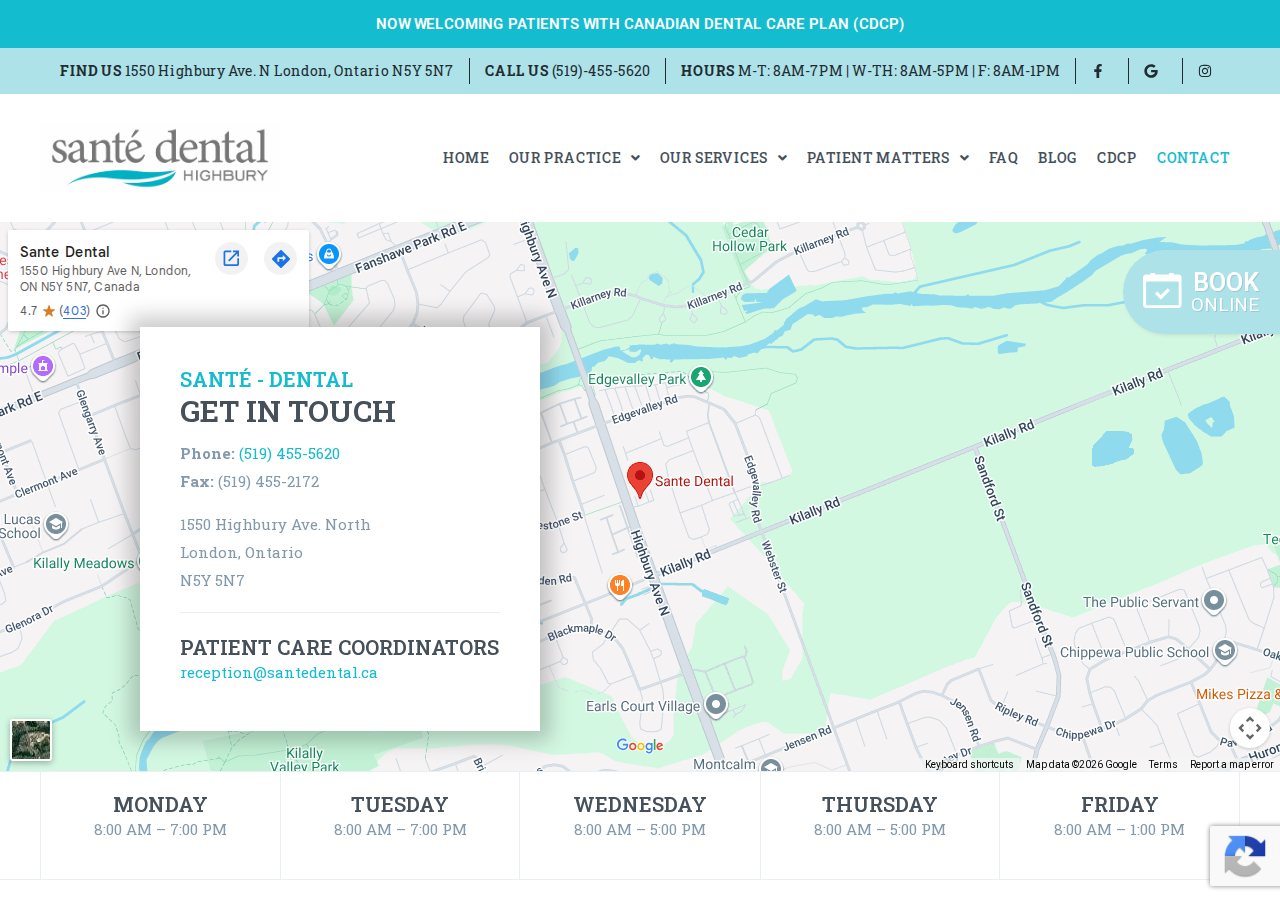The width and height of the screenshot is (1280, 900).
Task: Open the FAQ menu item
Action: tap(1003, 158)
